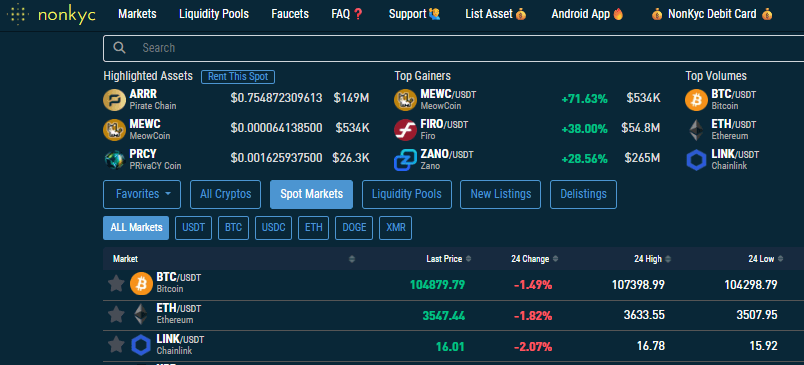Image resolution: width=804 pixels, height=365 pixels.
Task: Switch to All Cryptos tab
Action: point(226,194)
